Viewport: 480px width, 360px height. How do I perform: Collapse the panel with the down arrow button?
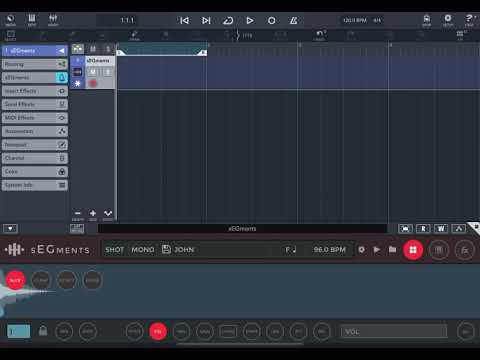pos(10,229)
